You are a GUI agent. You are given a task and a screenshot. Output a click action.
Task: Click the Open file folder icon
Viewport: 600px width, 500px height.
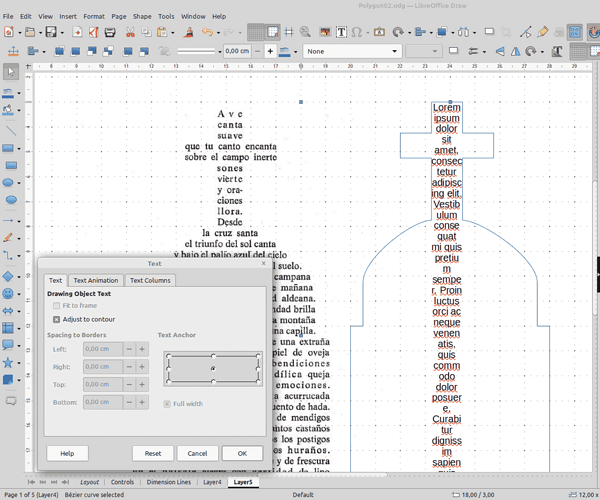(x=30, y=32)
